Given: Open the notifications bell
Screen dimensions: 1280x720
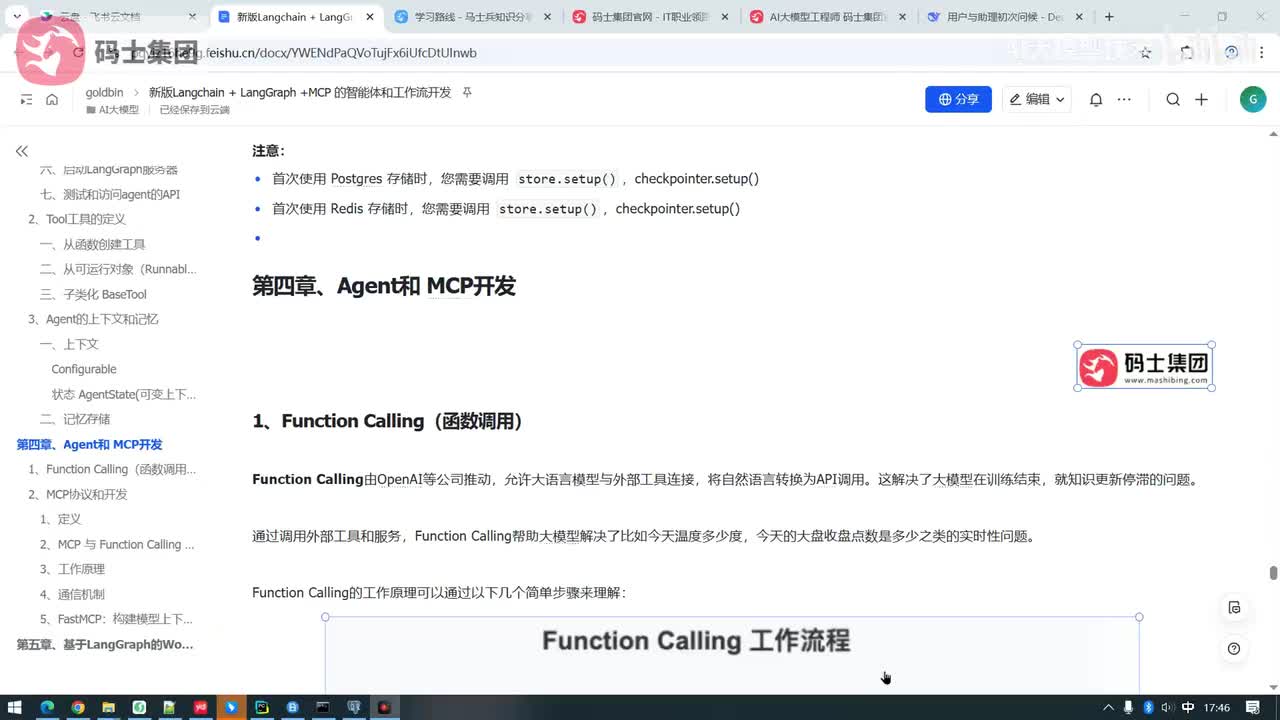Looking at the screenshot, I should tap(1096, 99).
